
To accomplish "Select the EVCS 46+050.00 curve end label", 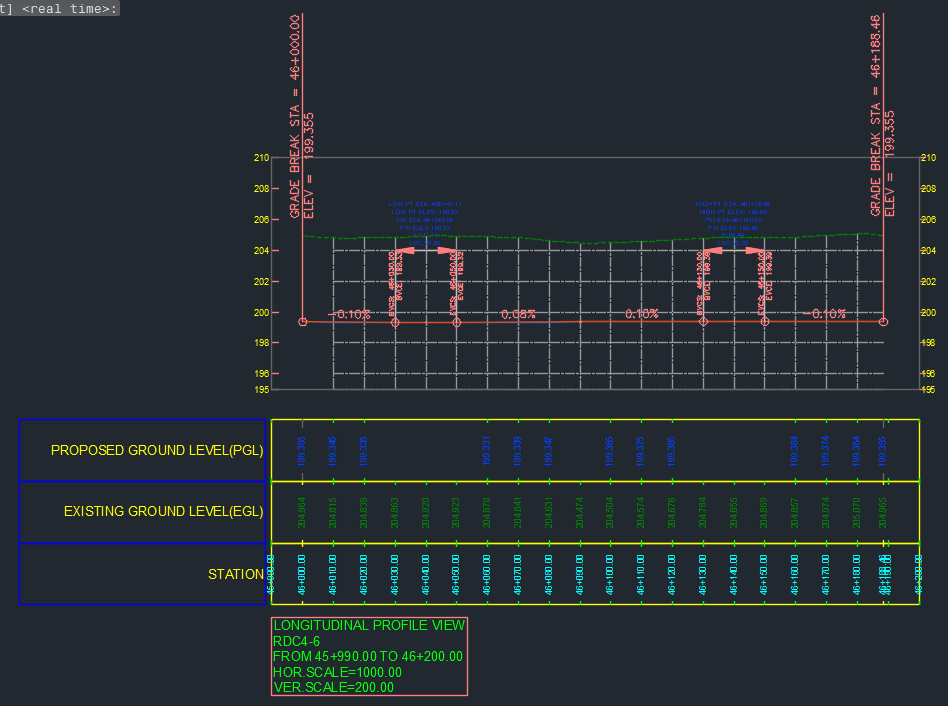I will click(453, 284).
